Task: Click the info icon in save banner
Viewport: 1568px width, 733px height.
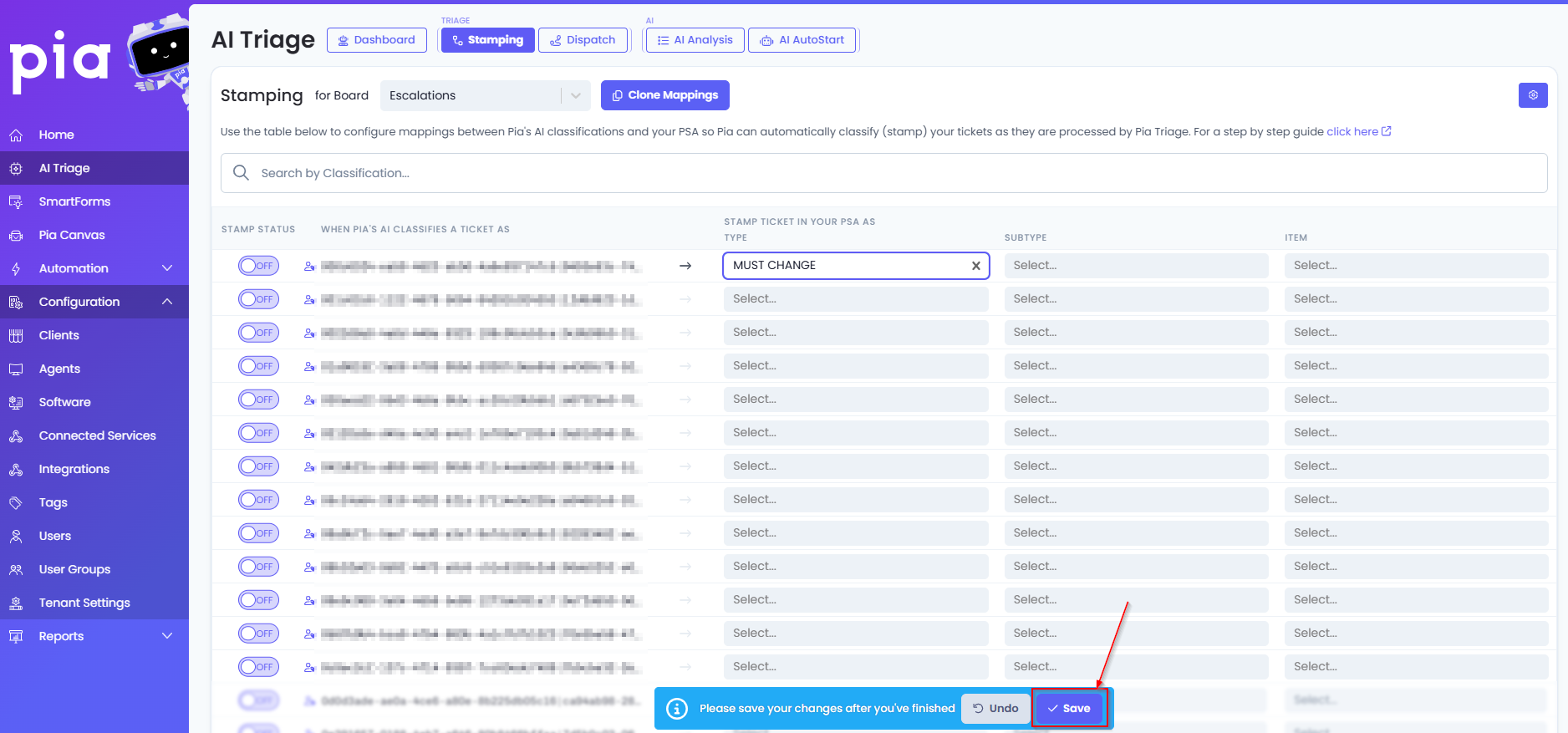Action: pyautogui.click(x=677, y=709)
